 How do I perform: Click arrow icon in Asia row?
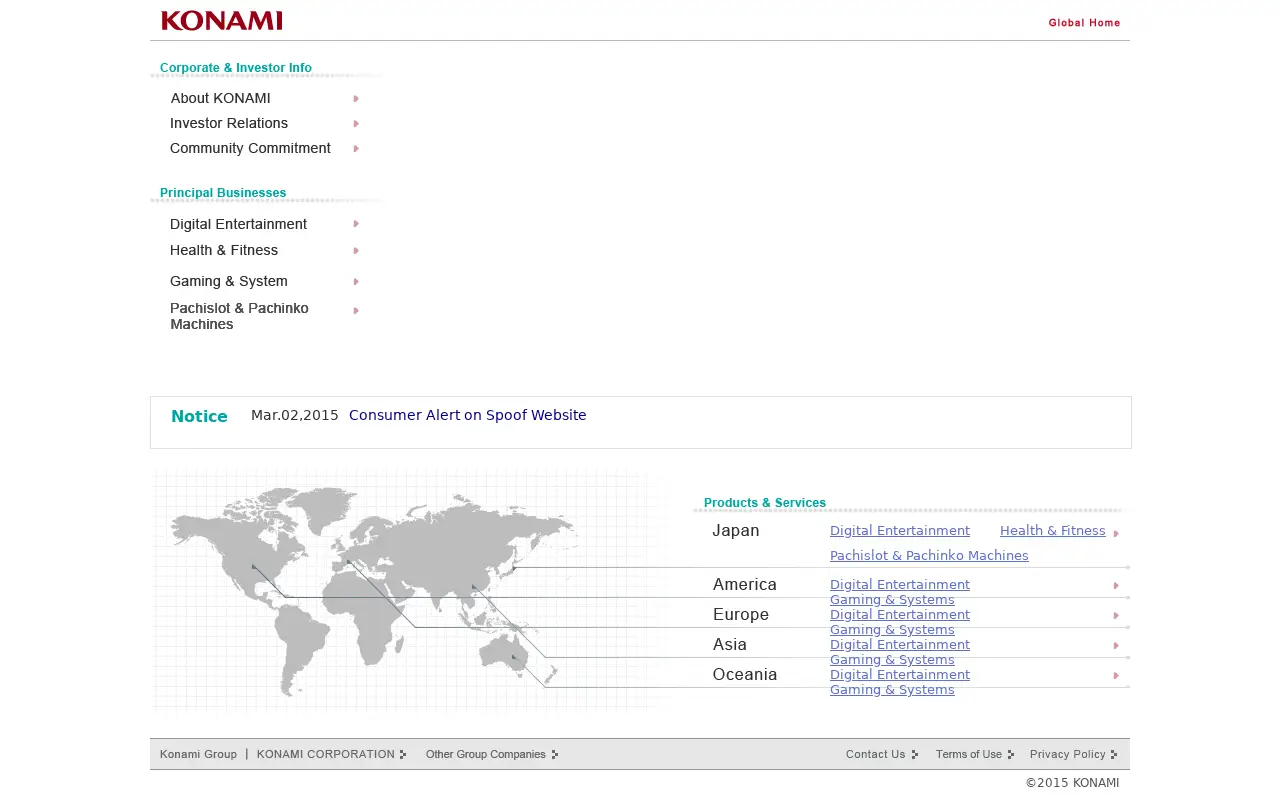(1116, 646)
